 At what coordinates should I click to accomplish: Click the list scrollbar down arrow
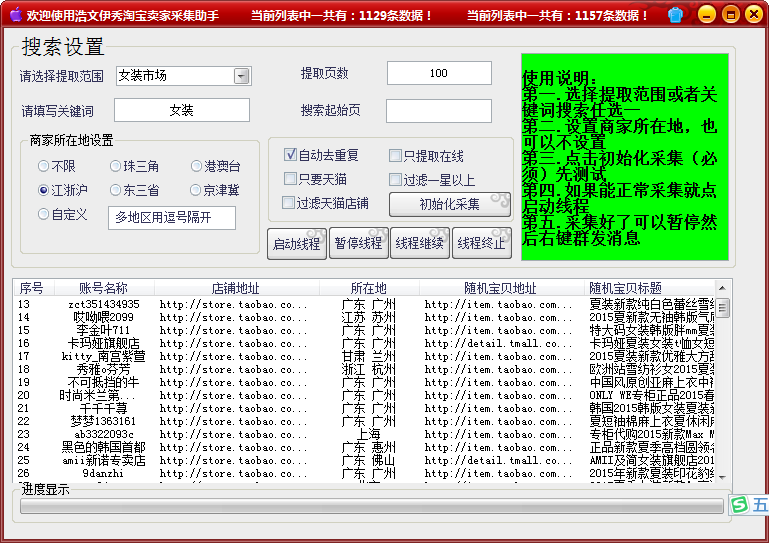(722, 476)
